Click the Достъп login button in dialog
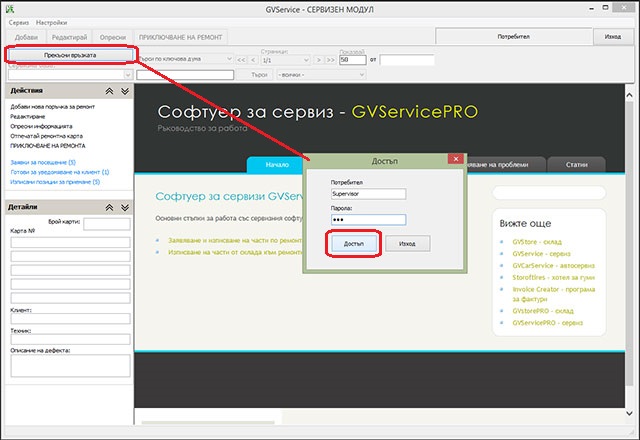The image size is (640, 440). tap(353, 244)
